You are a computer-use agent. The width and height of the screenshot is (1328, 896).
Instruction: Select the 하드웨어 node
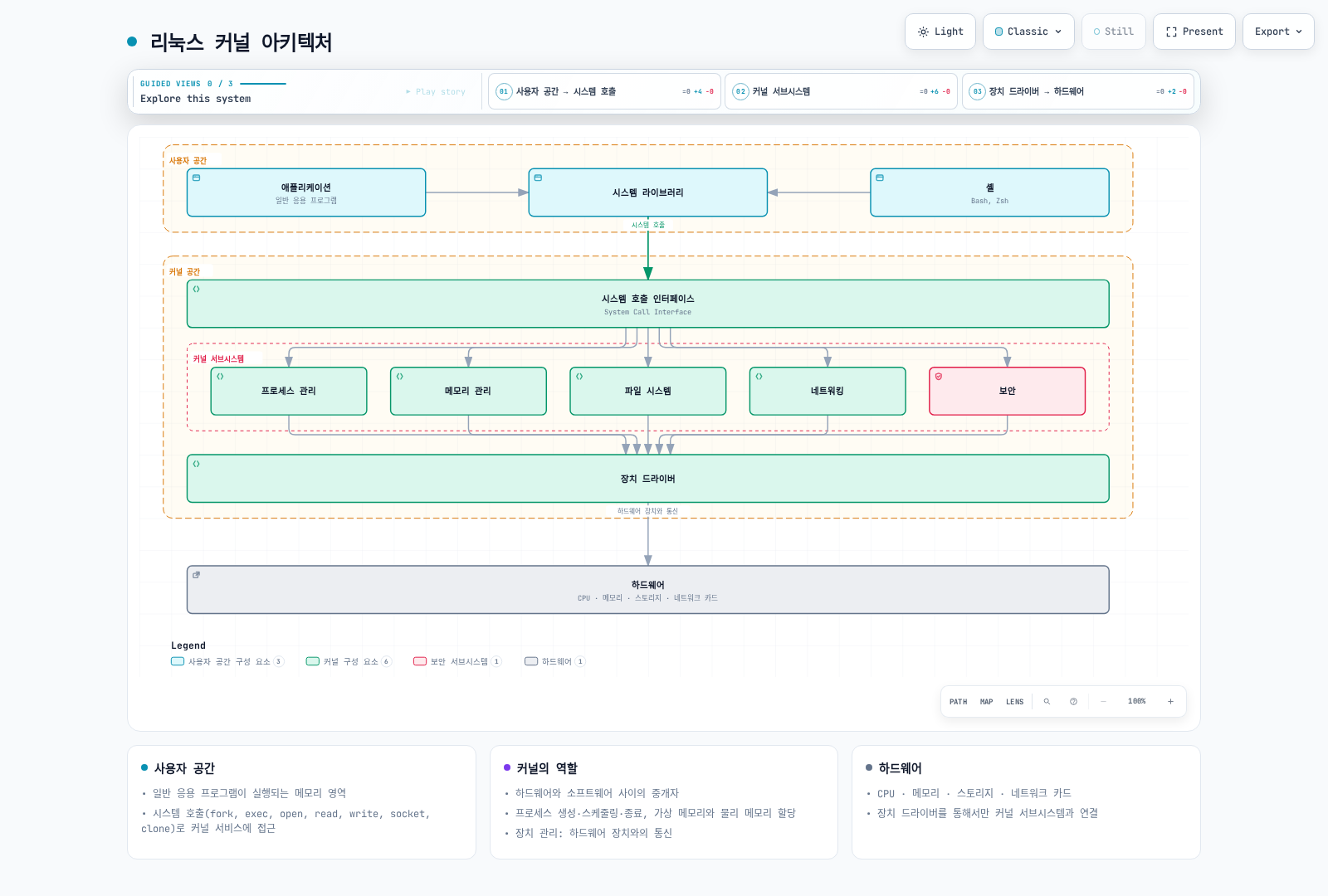(x=648, y=590)
